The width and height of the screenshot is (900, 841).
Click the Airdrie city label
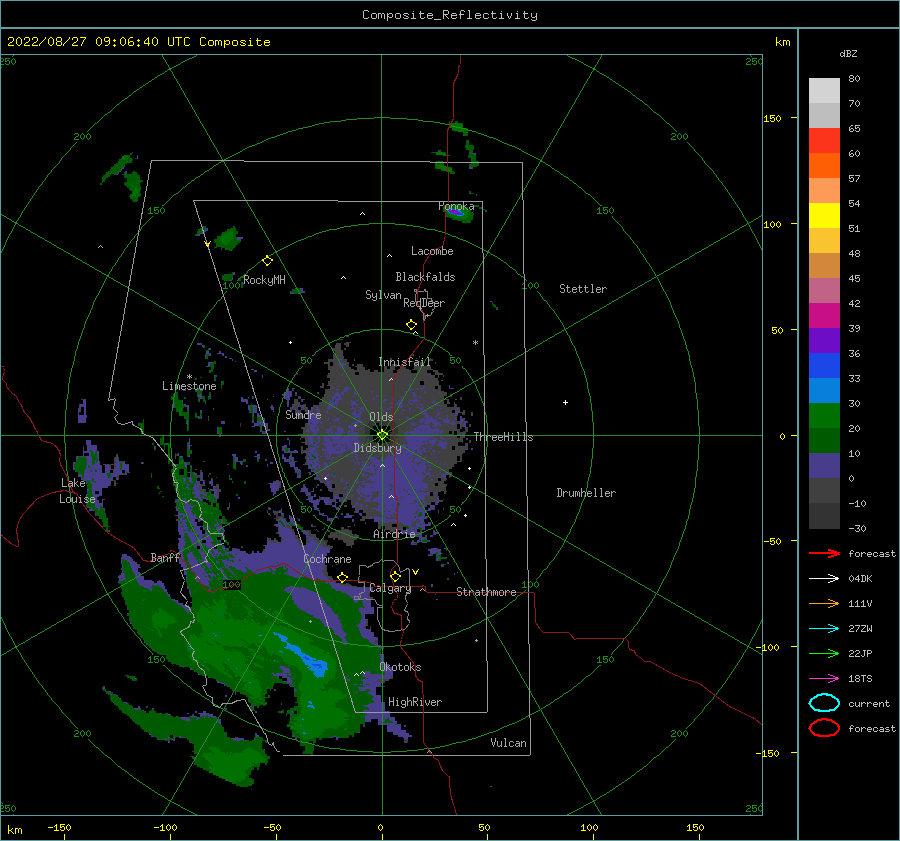pyautogui.click(x=394, y=534)
